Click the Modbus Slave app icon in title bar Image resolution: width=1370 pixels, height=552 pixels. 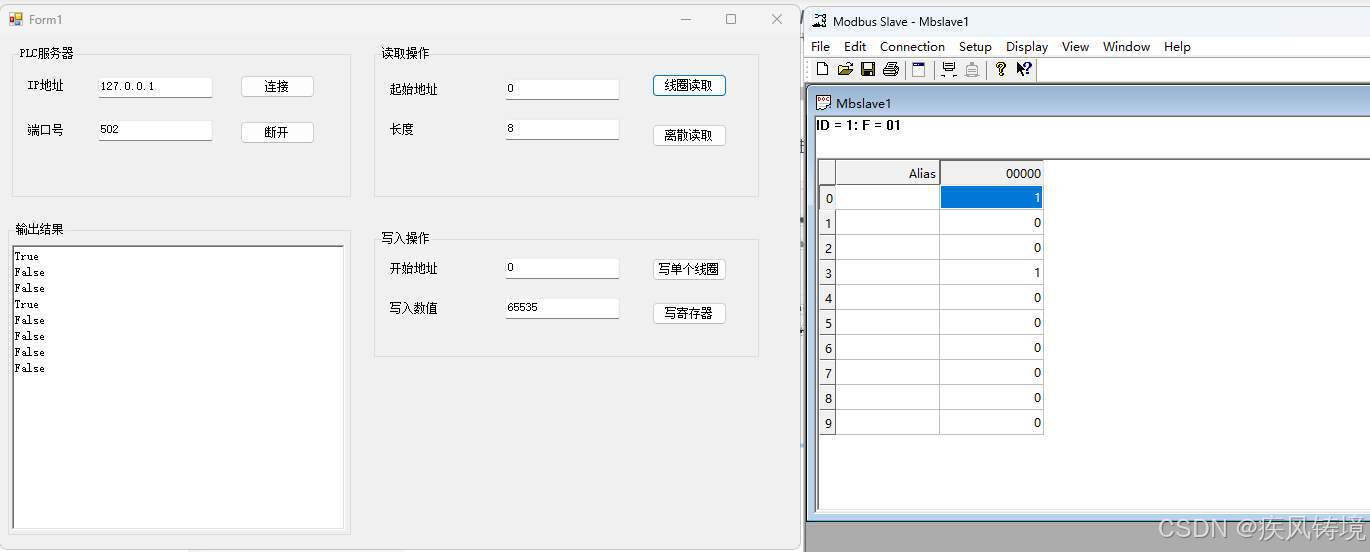tap(820, 21)
